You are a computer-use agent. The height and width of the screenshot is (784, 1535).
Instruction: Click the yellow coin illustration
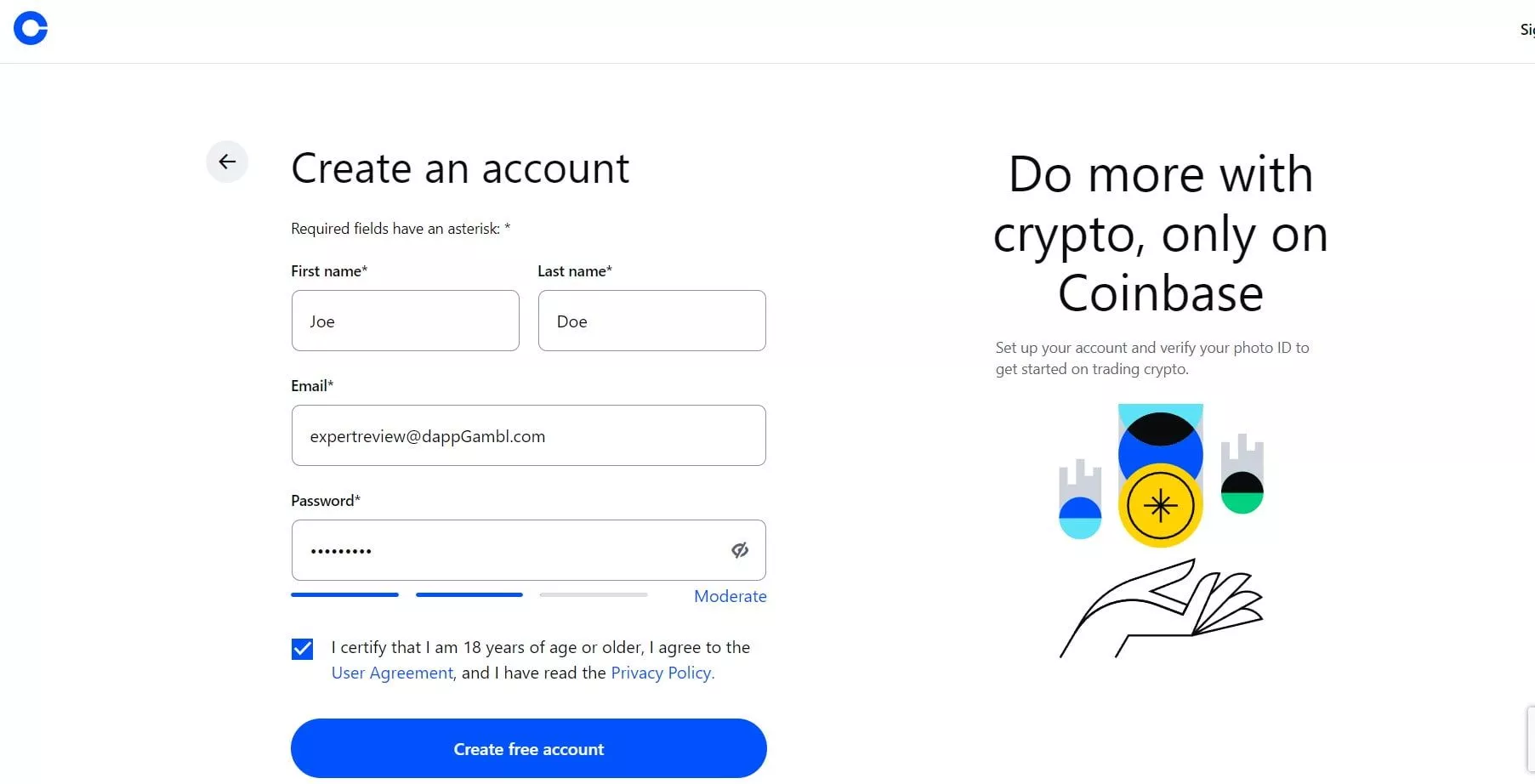(x=1160, y=505)
